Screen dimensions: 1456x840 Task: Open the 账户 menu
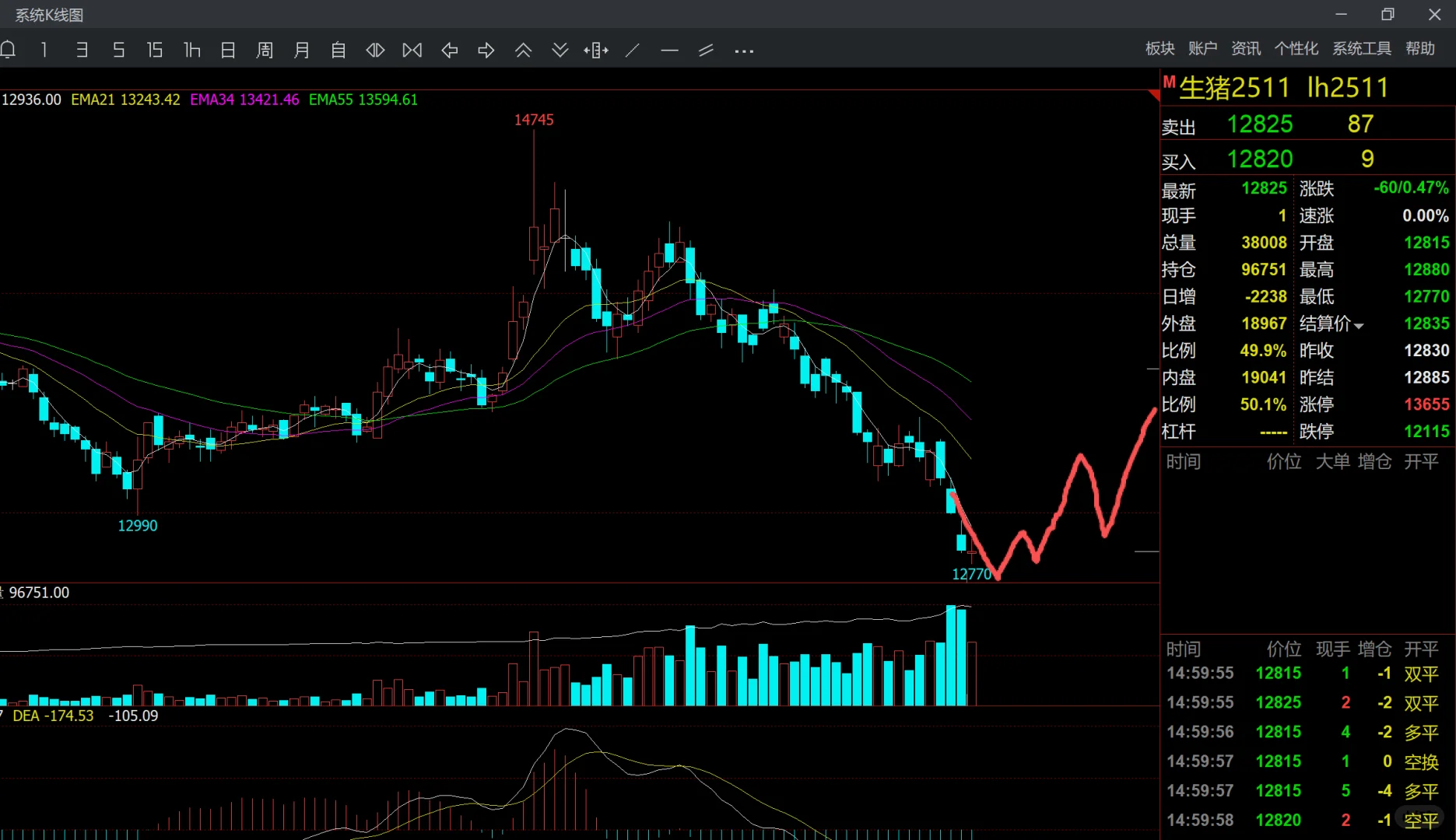1202,49
